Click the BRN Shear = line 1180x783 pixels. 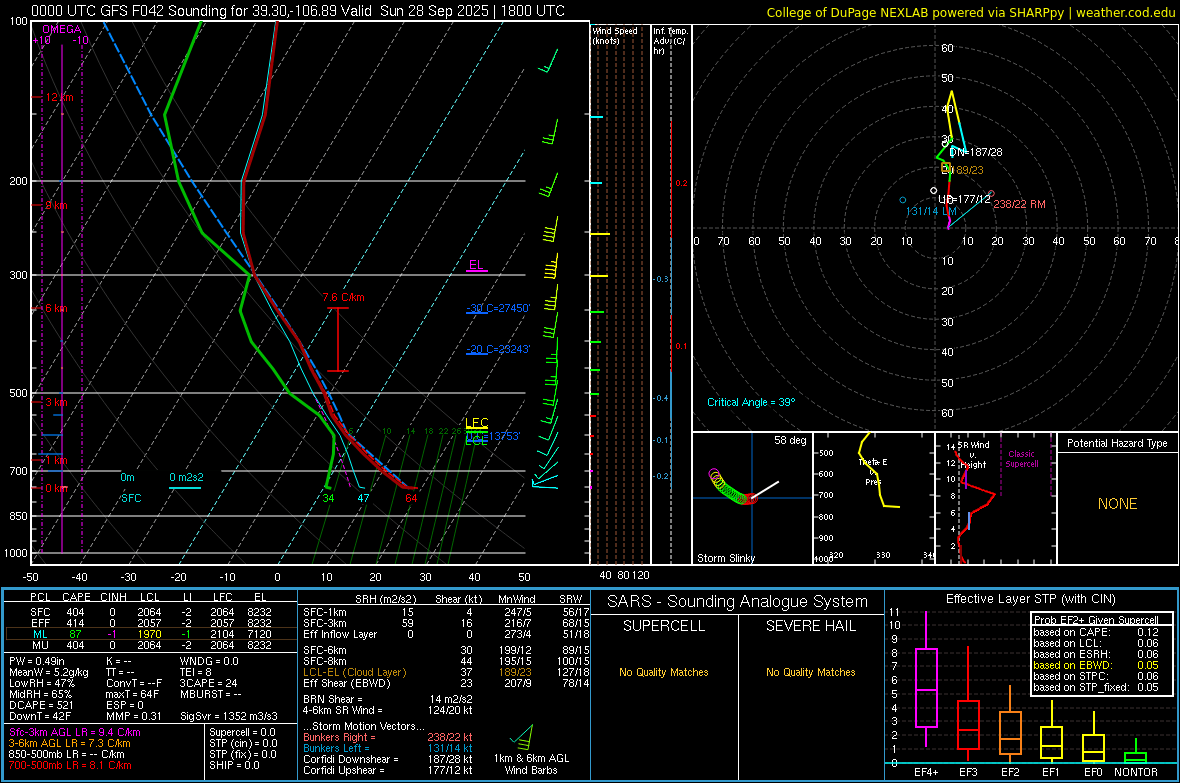(388, 699)
